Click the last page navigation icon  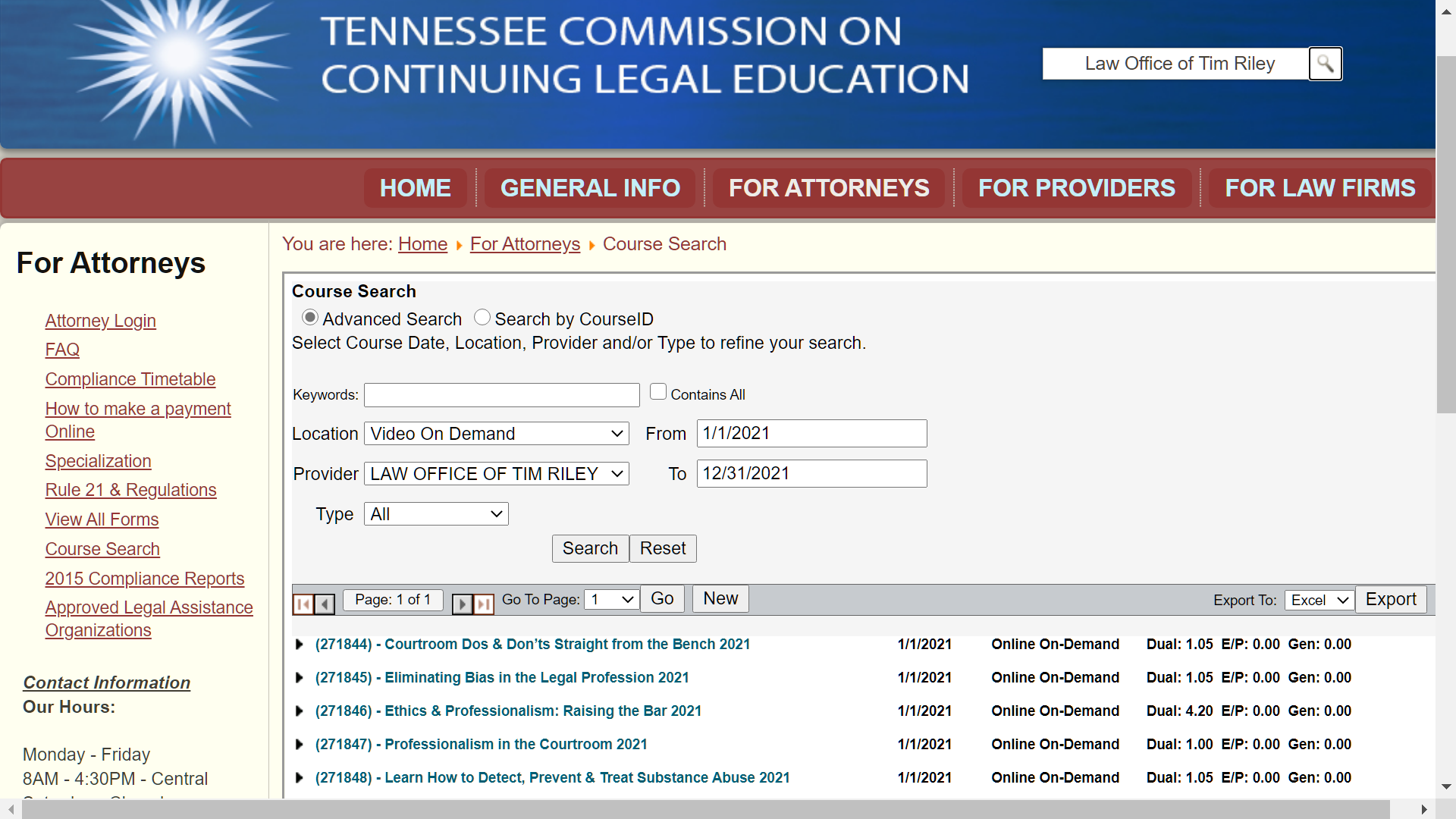(483, 600)
